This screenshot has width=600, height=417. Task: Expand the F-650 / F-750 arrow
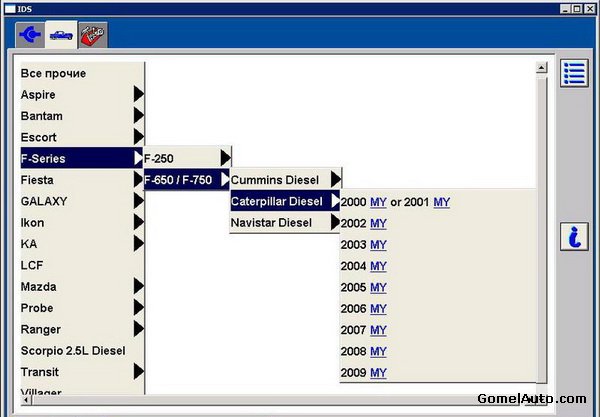[225, 179]
